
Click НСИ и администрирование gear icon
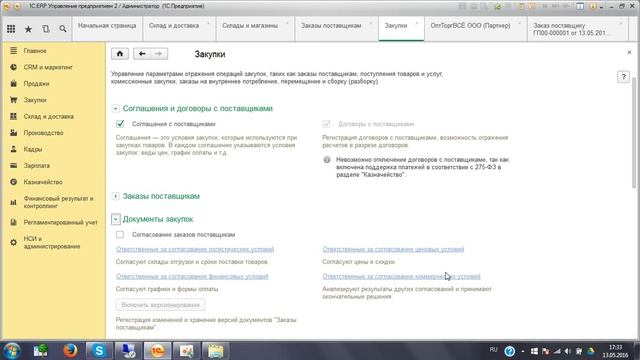coord(13,242)
